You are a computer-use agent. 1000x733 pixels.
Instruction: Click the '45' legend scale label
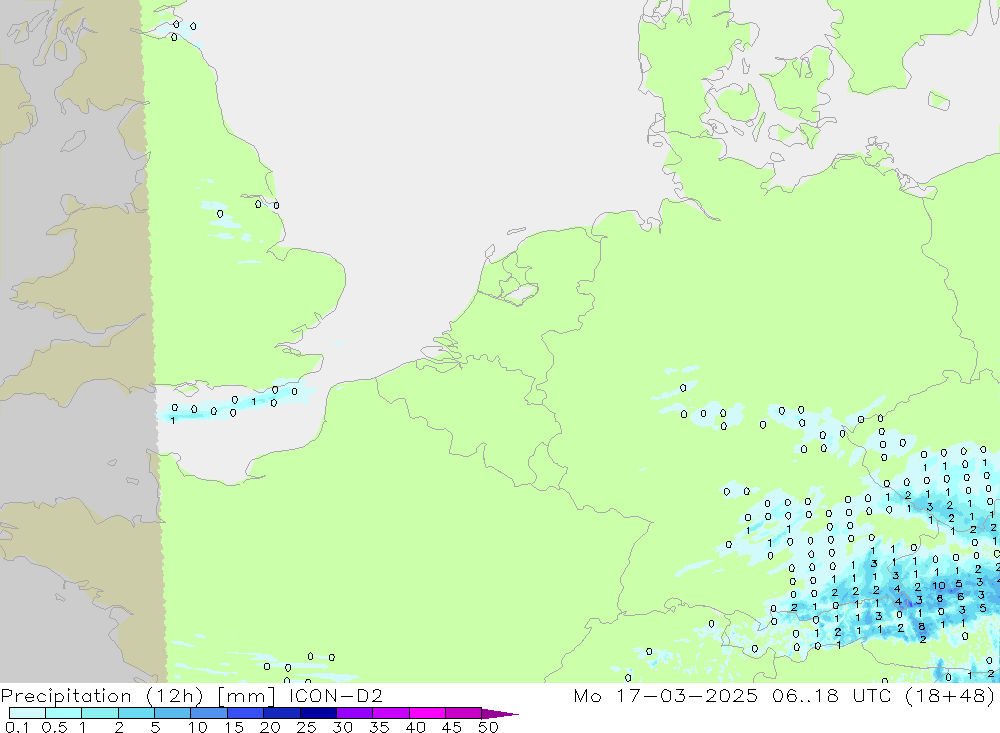452,727
